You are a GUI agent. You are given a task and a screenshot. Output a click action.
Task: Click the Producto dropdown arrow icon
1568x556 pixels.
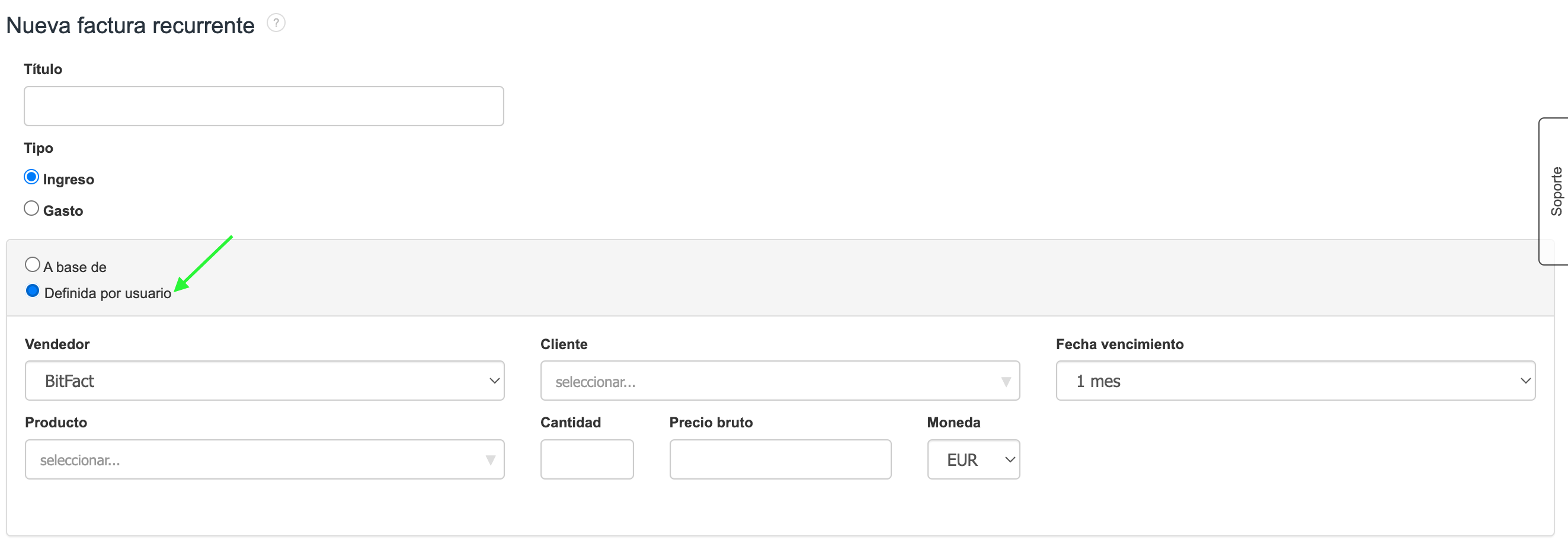[490, 461]
